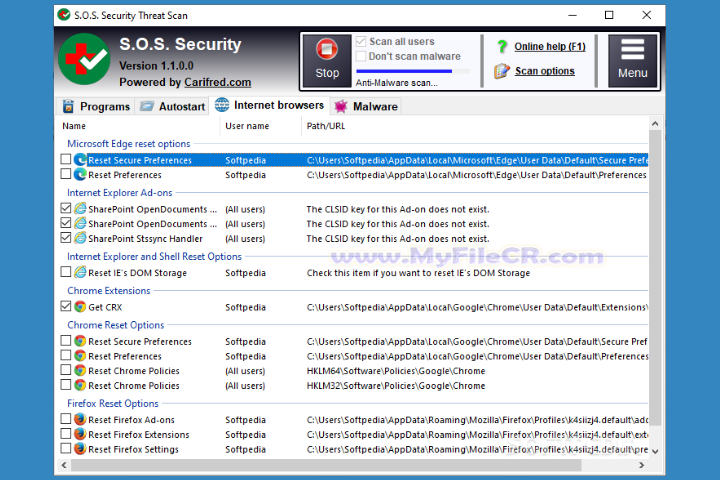Click the horizontal scrollbar left arrow
This screenshot has width=720, height=480.
(64, 465)
